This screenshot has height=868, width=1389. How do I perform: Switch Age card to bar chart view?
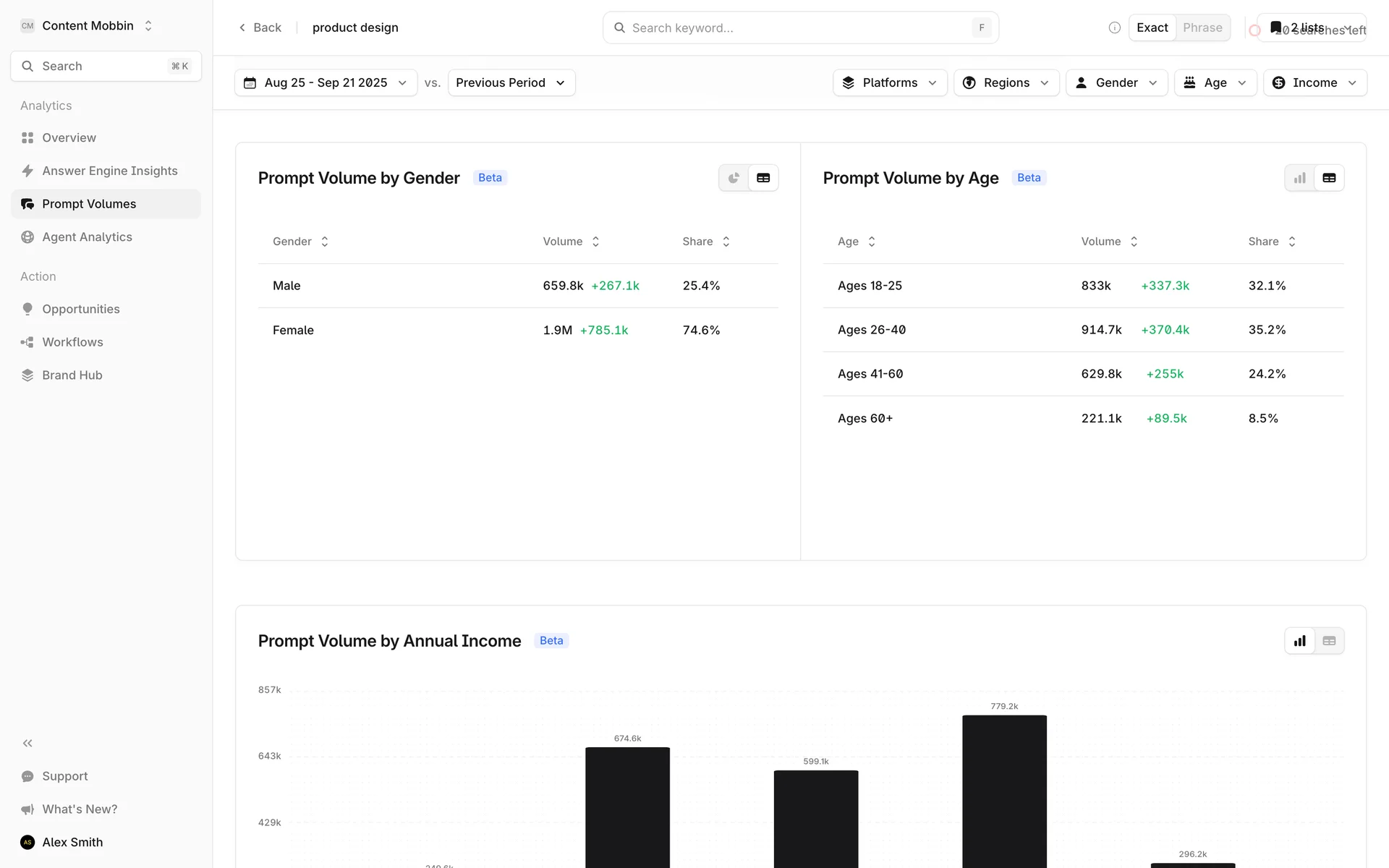pyautogui.click(x=1299, y=178)
